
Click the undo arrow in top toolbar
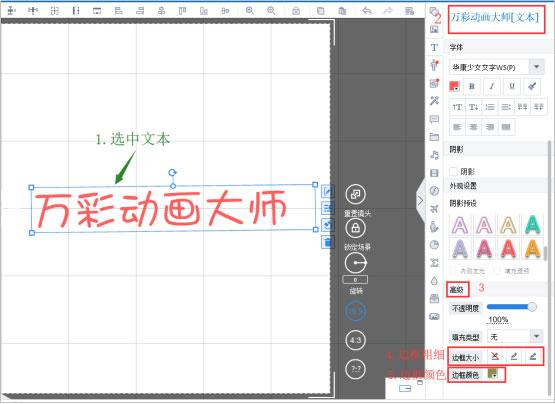coord(367,11)
